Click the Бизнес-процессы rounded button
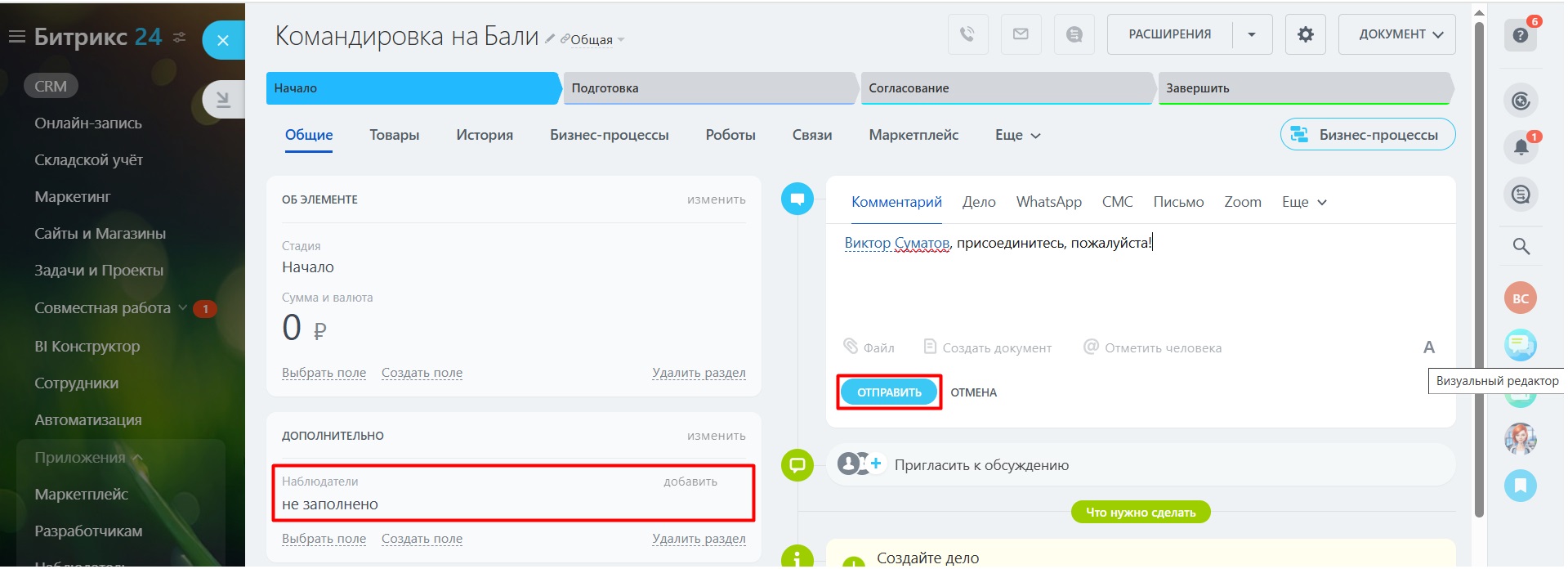The height and width of the screenshot is (569, 1568). click(1368, 135)
